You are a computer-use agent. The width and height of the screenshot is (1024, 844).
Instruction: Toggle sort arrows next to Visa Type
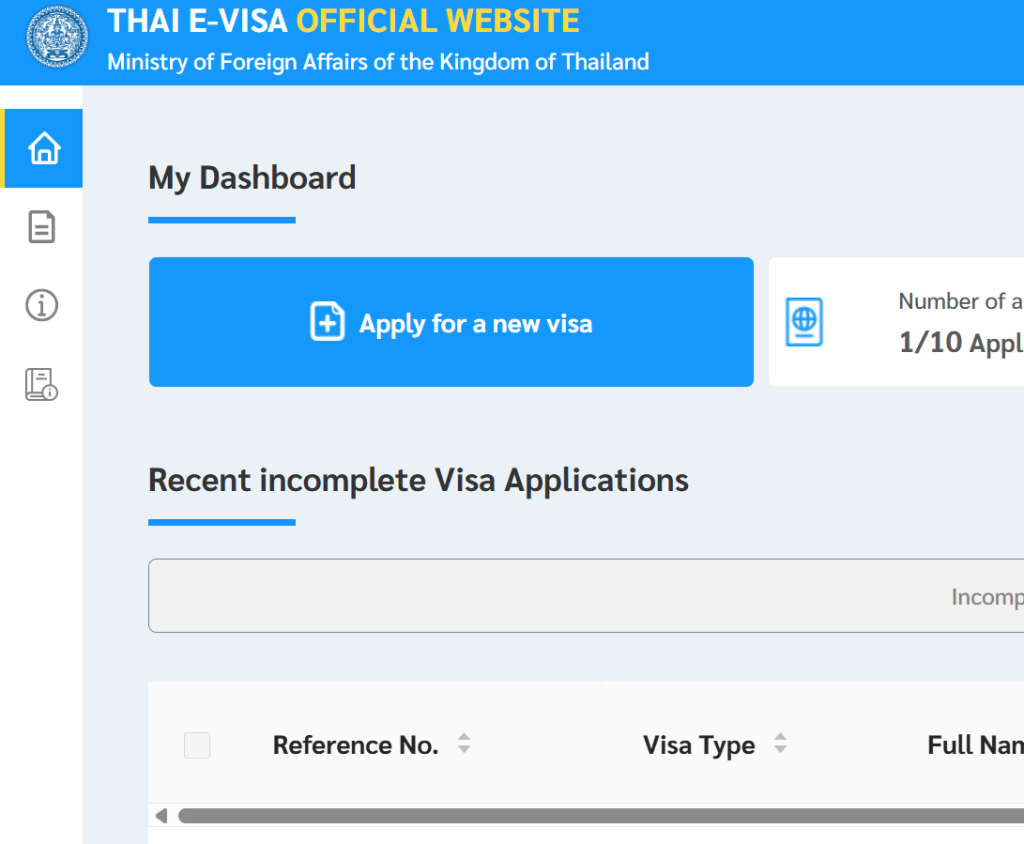(780, 744)
